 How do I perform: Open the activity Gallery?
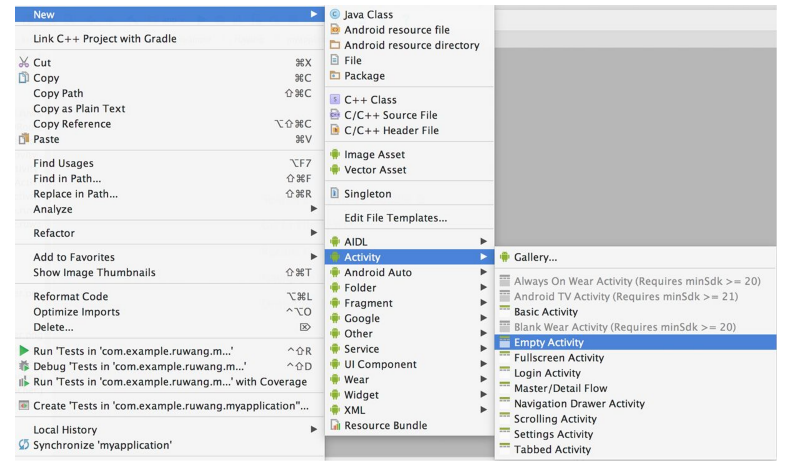535,257
